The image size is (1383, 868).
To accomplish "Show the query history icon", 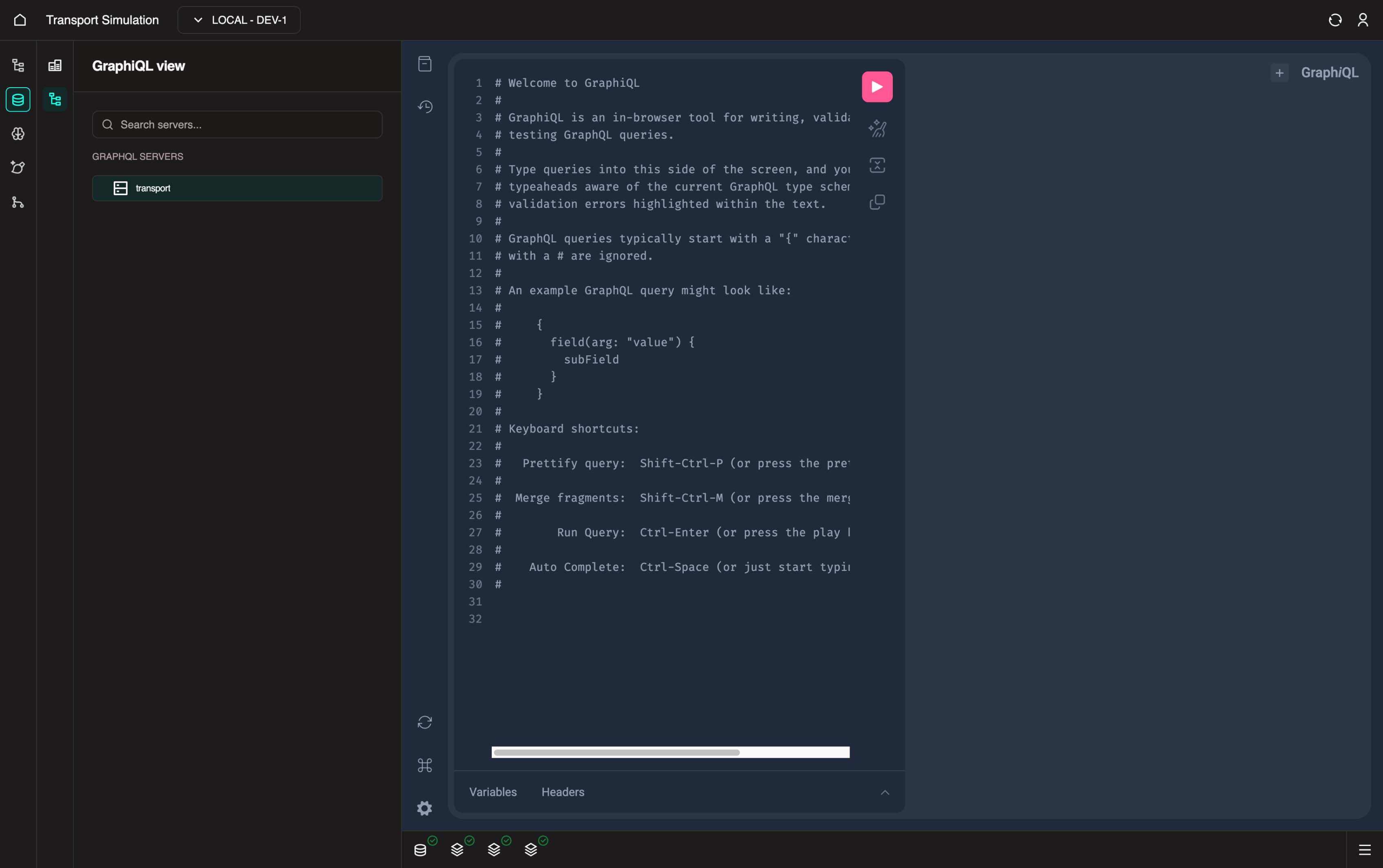I will (425, 107).
